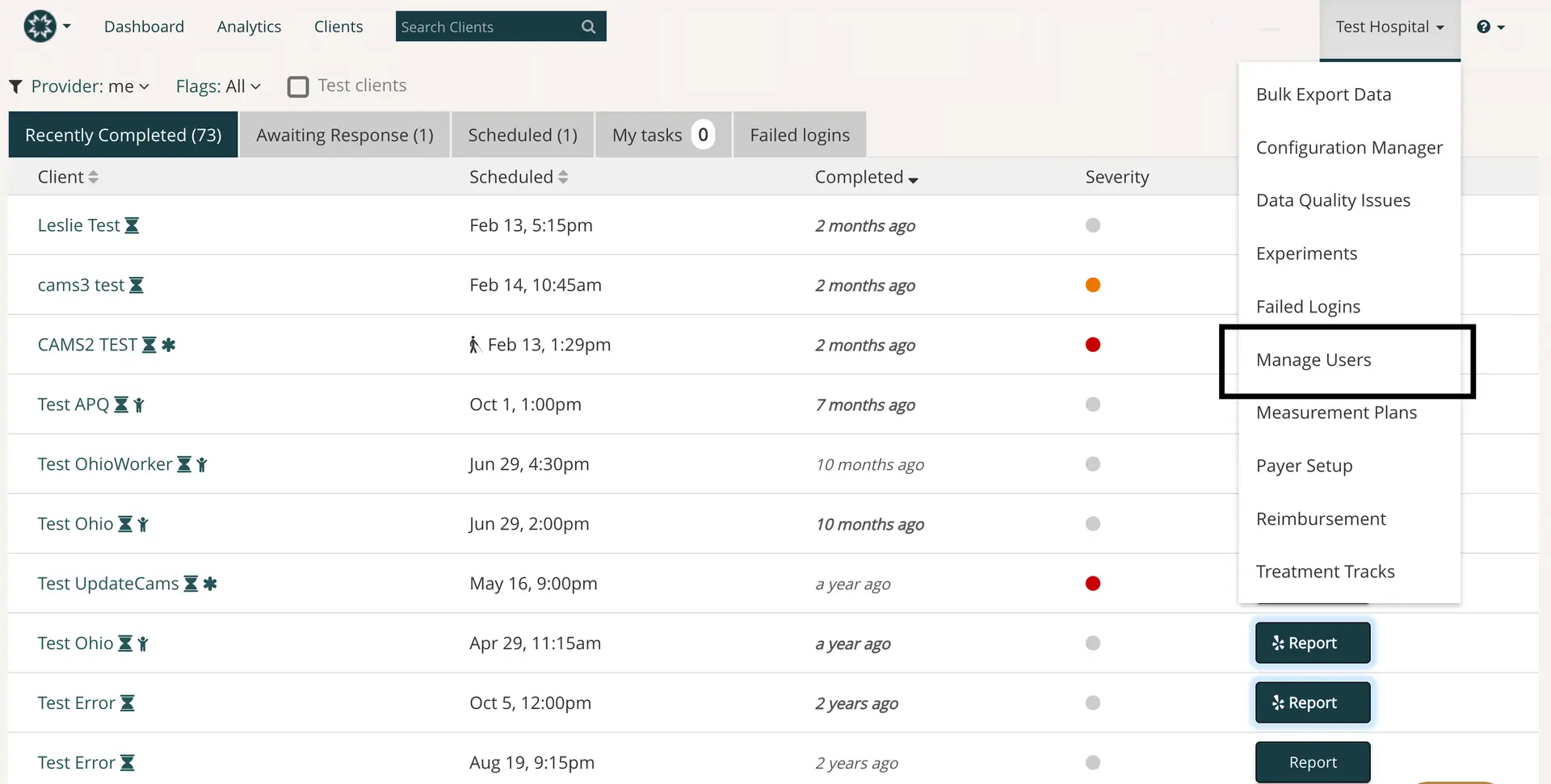Click the red severity dot for Test UpdateCams

coord(1094,583)
